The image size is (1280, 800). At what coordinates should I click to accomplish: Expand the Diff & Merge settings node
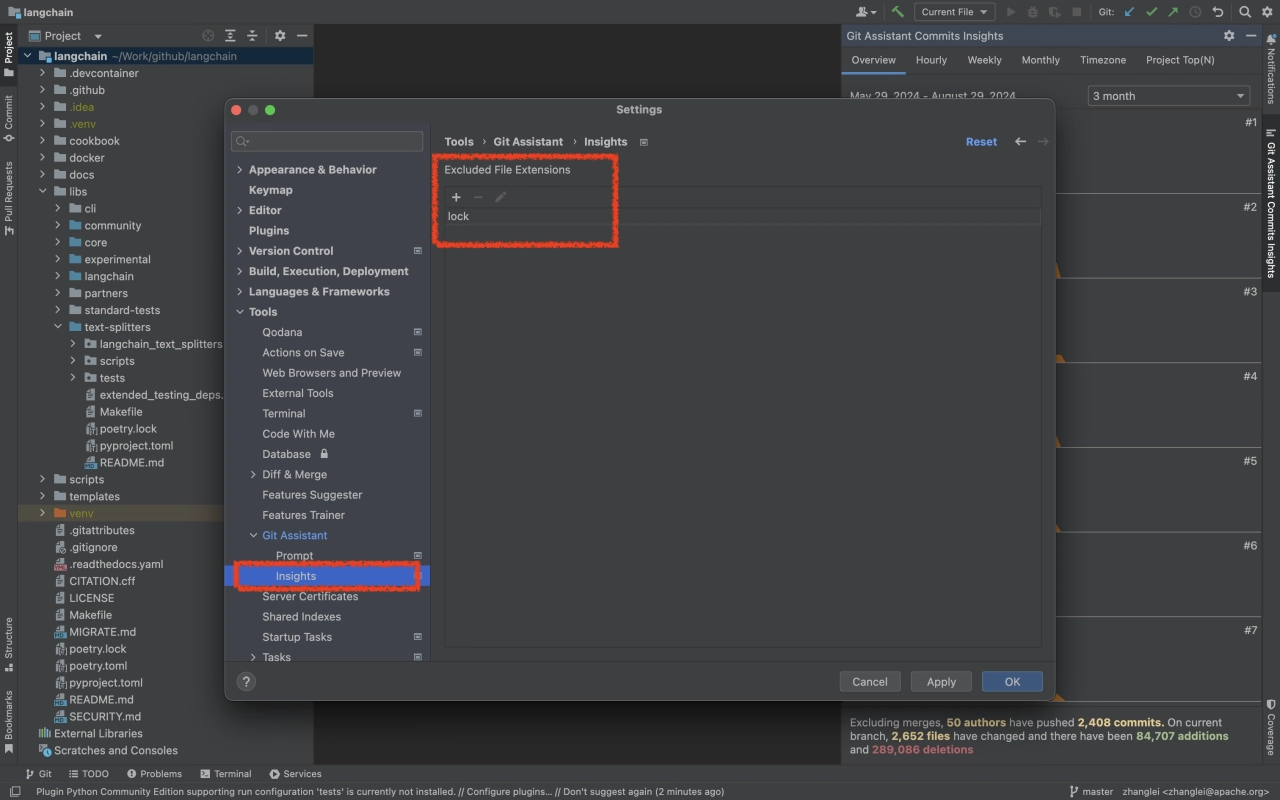(x=253, y=475)
